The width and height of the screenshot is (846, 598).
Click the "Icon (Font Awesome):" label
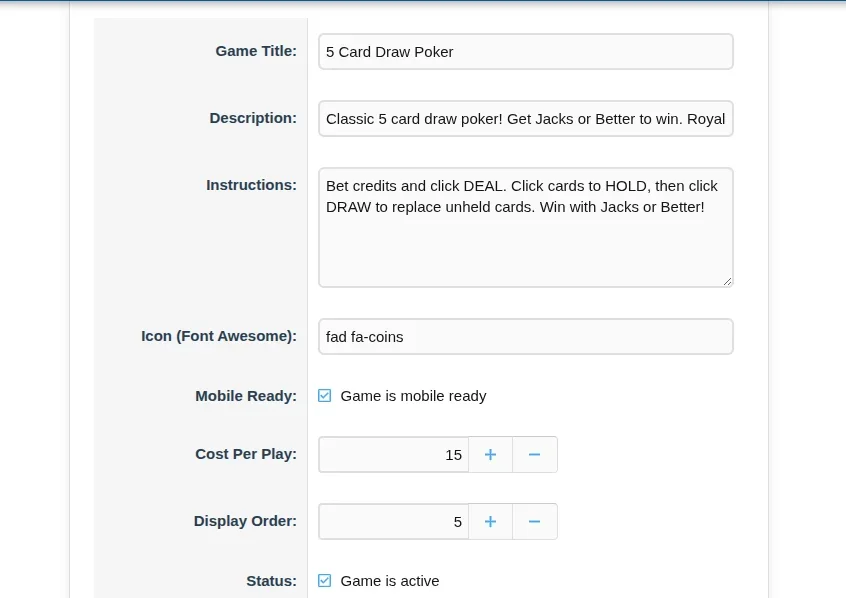[x=219, y=336]
